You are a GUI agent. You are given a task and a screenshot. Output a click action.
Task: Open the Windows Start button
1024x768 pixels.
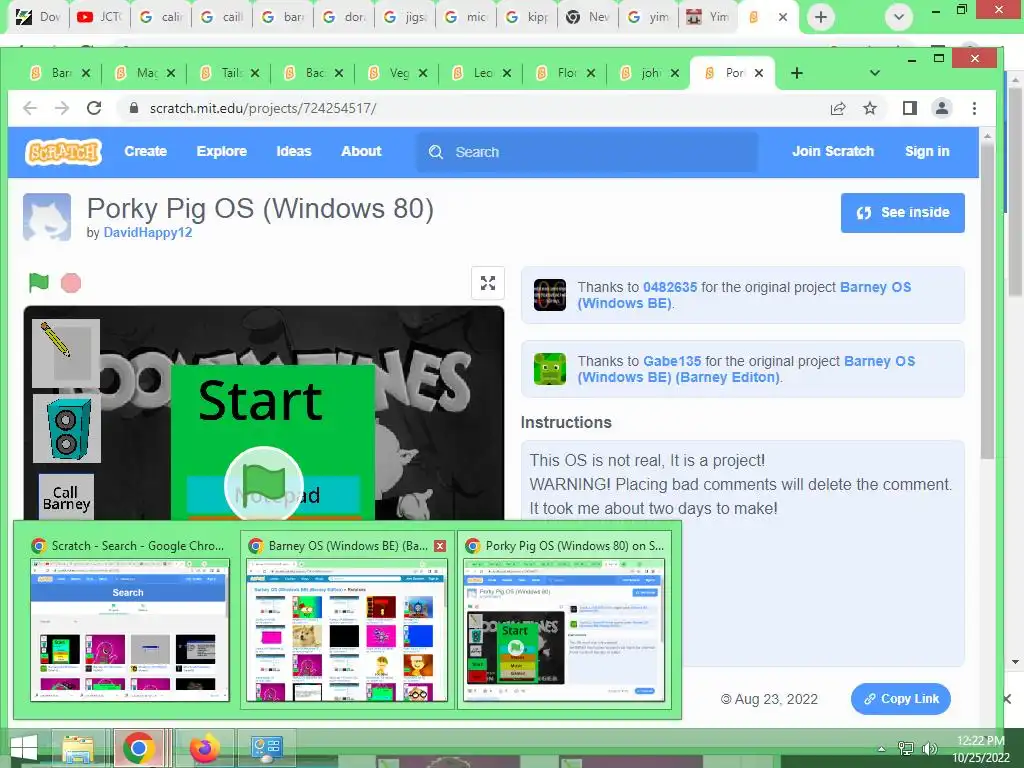tap(24, 748)
